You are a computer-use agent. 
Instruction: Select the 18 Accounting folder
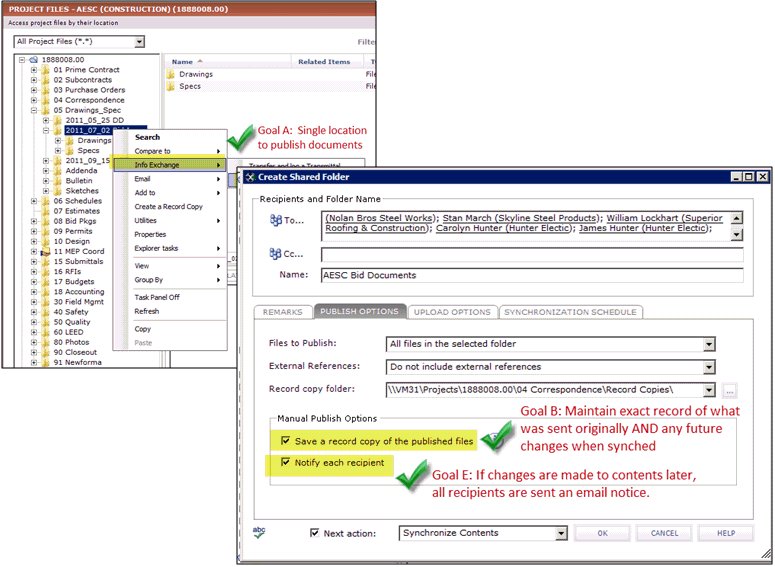point(79,292)
